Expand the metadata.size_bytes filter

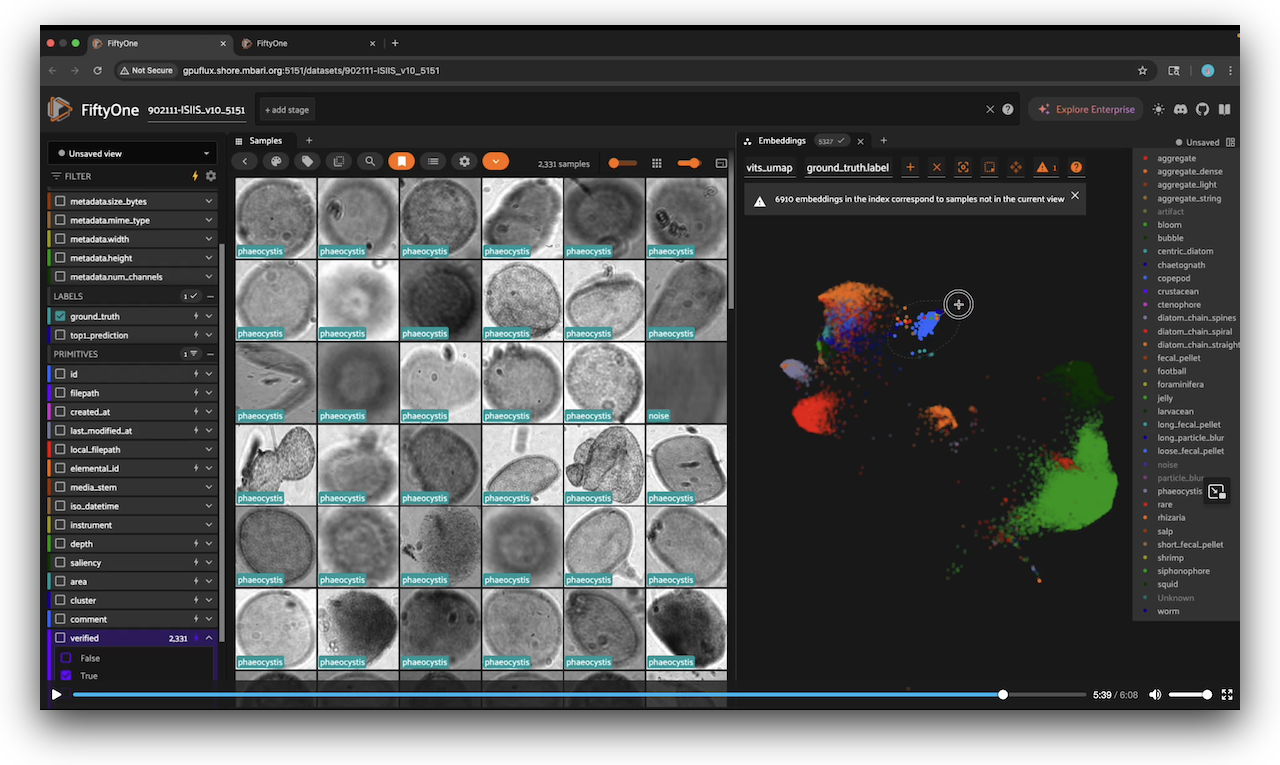pyautogui.click(x=209, y=201)
